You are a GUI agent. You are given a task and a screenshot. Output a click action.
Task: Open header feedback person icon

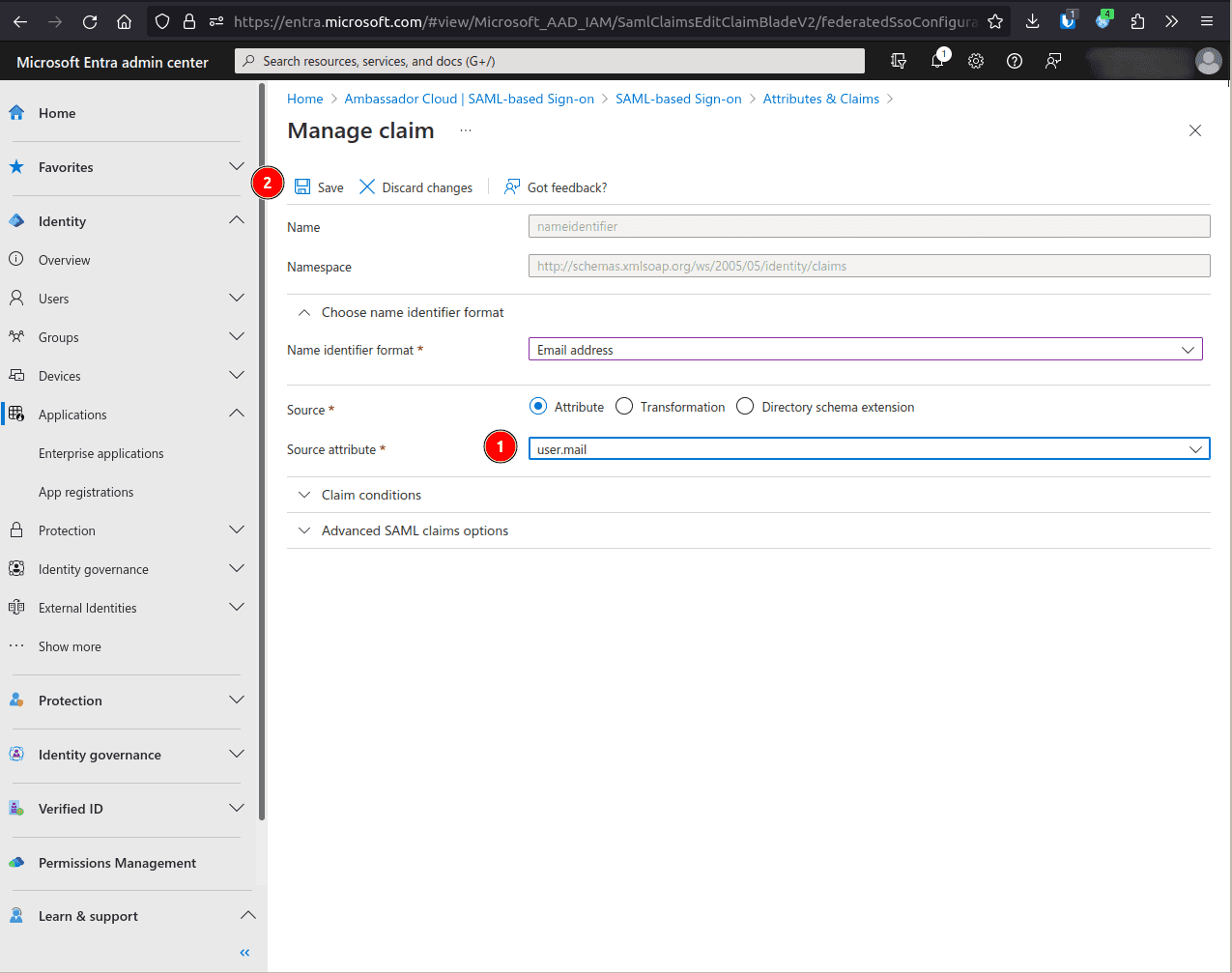[x=1053, y=61]
